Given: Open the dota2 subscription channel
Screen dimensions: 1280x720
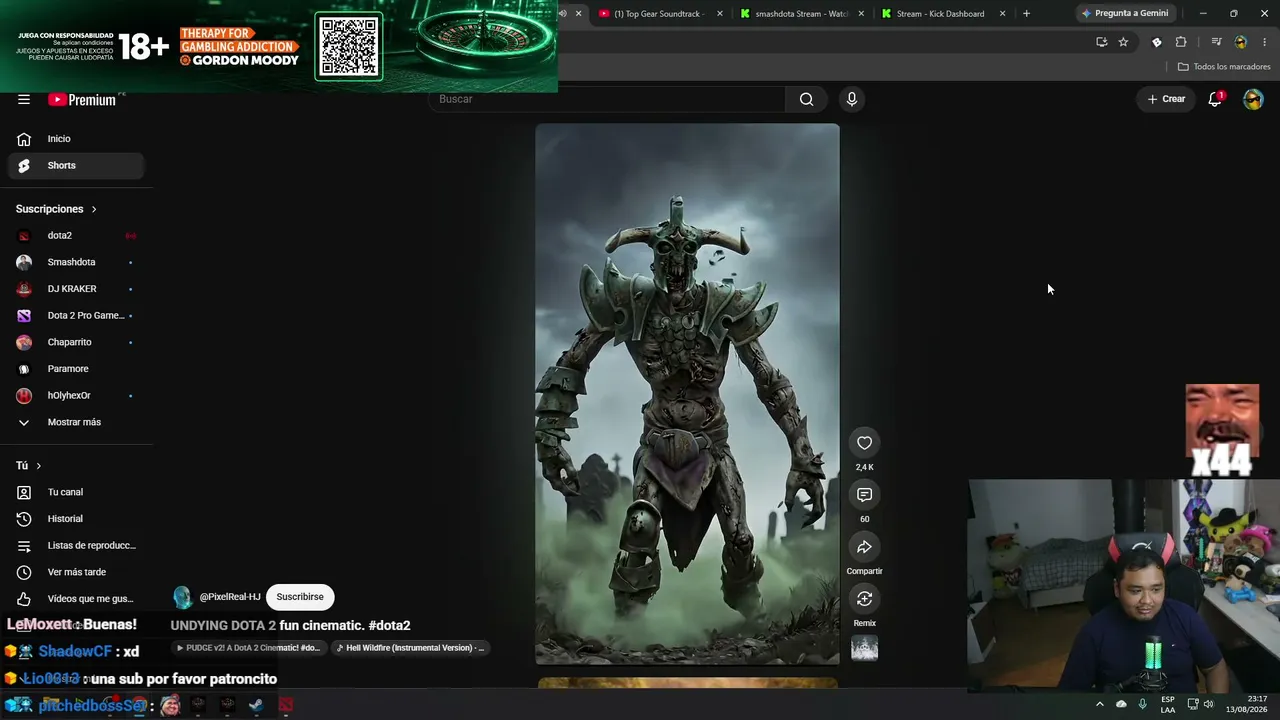Looking at the screenshot, I should click(76, 236).
